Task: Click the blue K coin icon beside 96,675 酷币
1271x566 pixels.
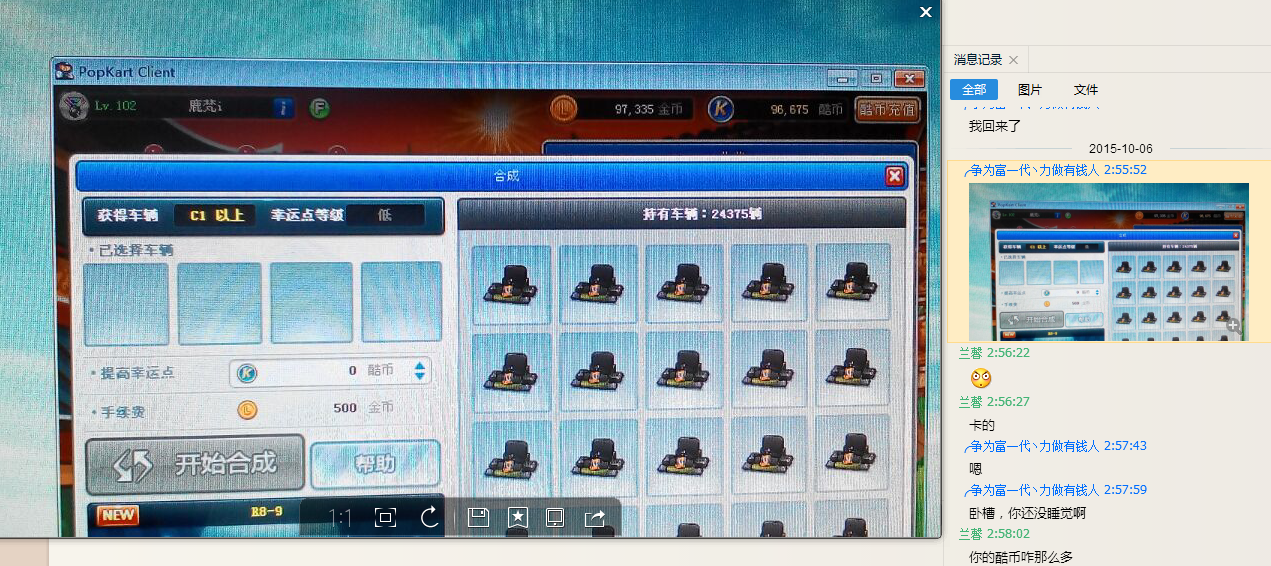Action: point(721,109)
